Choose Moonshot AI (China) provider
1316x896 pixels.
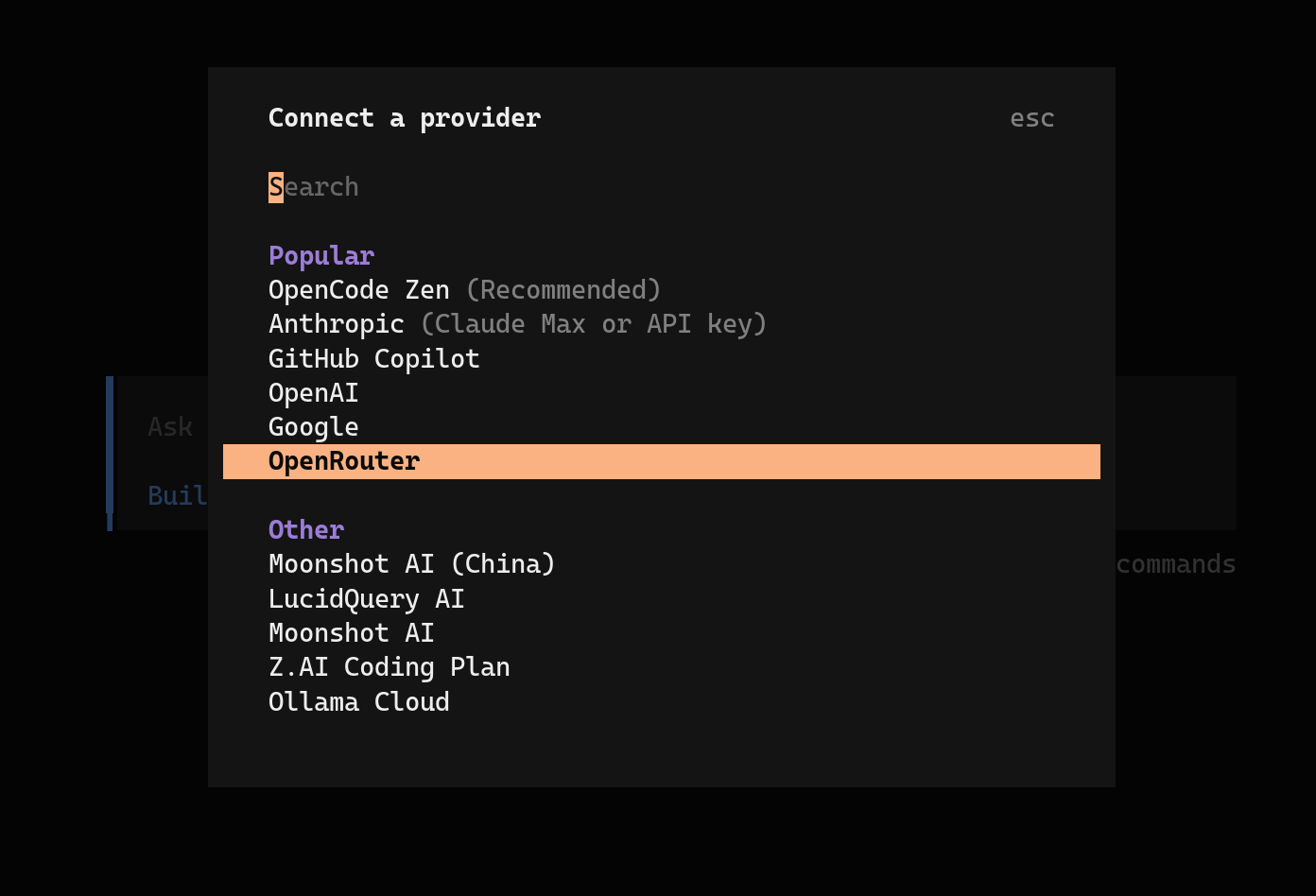(x=412, y=564)
